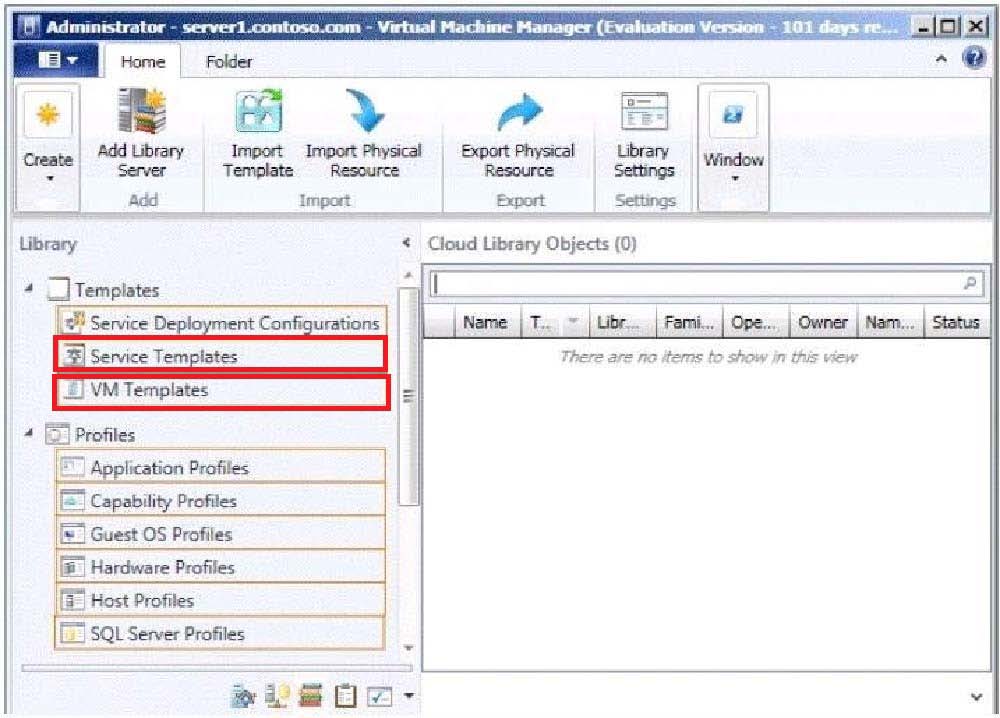Open Guest OS Profiles

point(221,534)
